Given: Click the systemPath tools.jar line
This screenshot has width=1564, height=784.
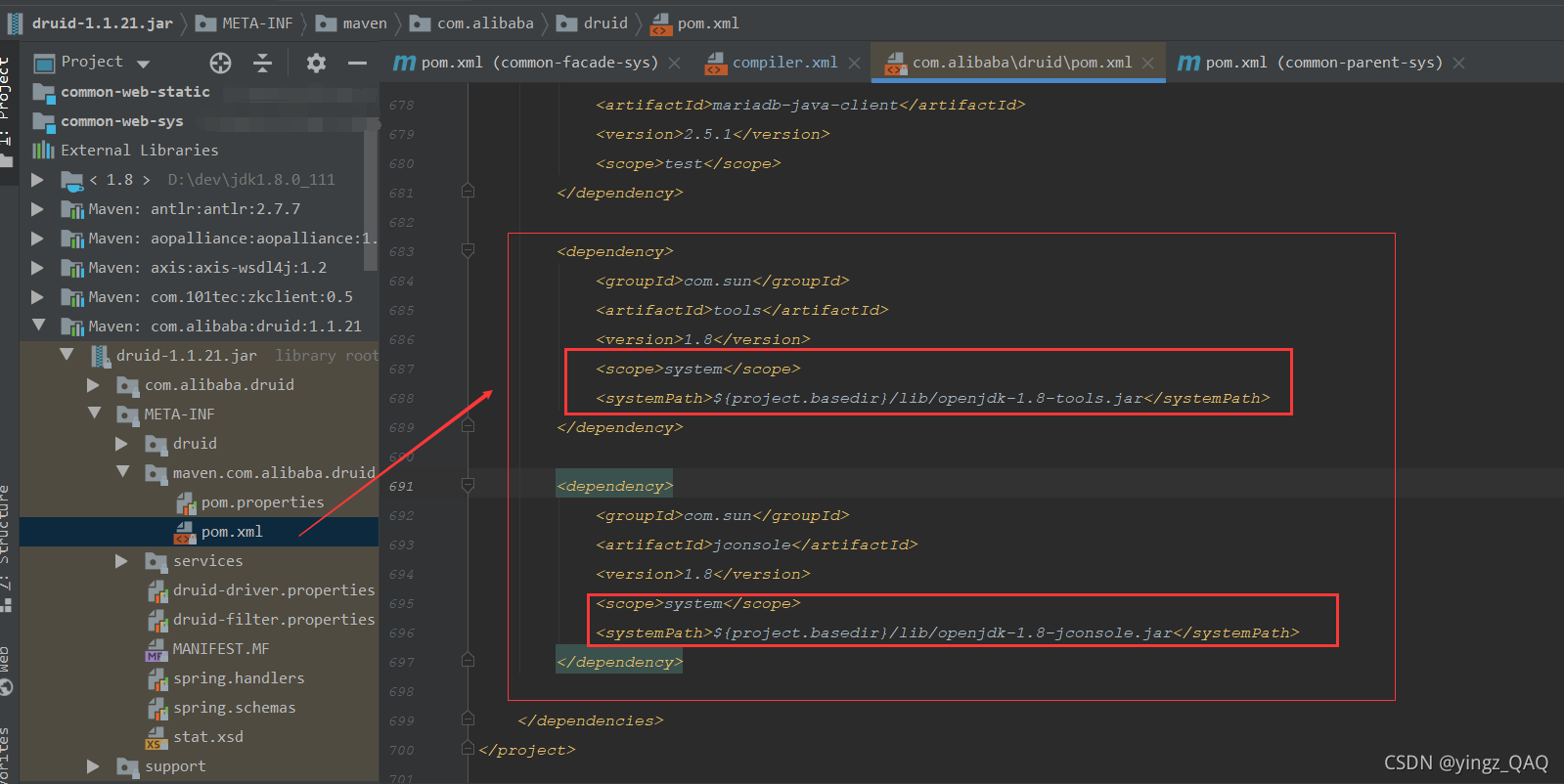Looking at the screenshot, I should point(933,398).
